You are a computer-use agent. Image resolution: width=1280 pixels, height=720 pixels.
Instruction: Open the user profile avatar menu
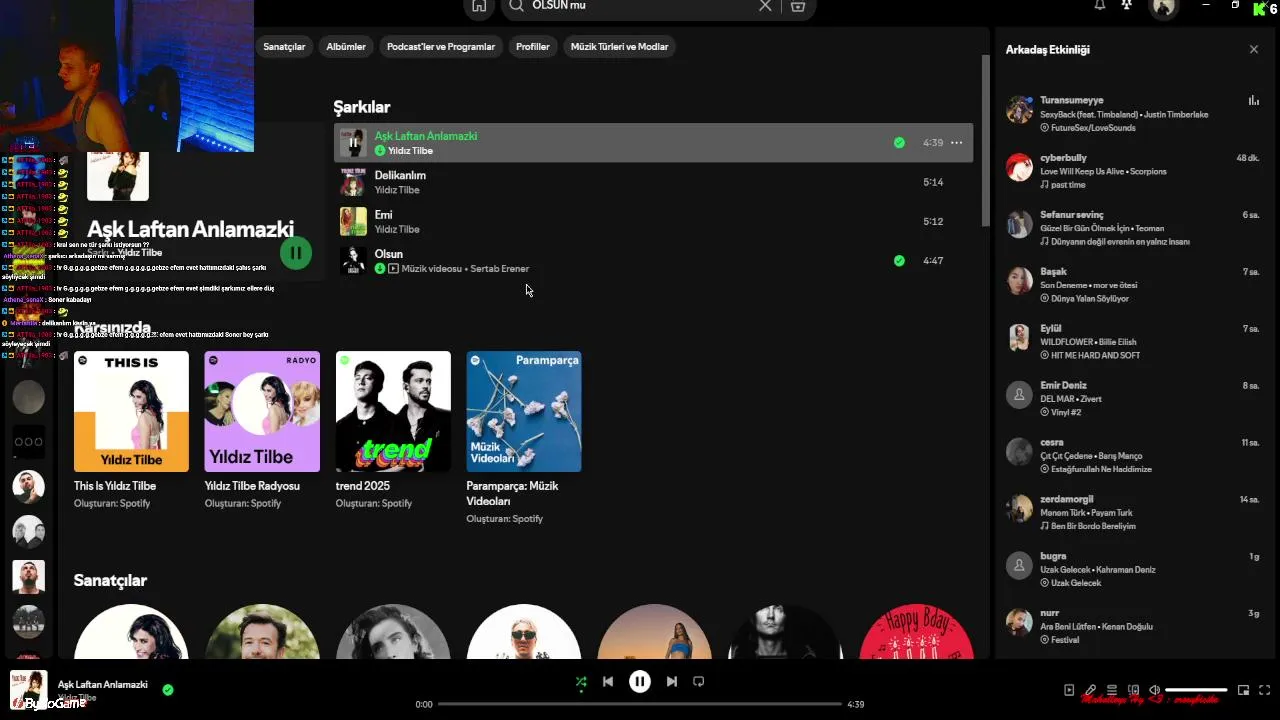point(1164,7)
